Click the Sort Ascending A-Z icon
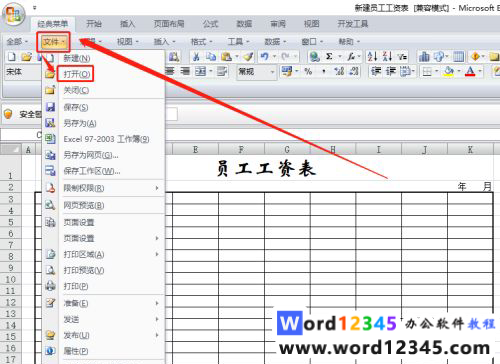The width and height of the screenshot is (500, 364). (372, 57)
